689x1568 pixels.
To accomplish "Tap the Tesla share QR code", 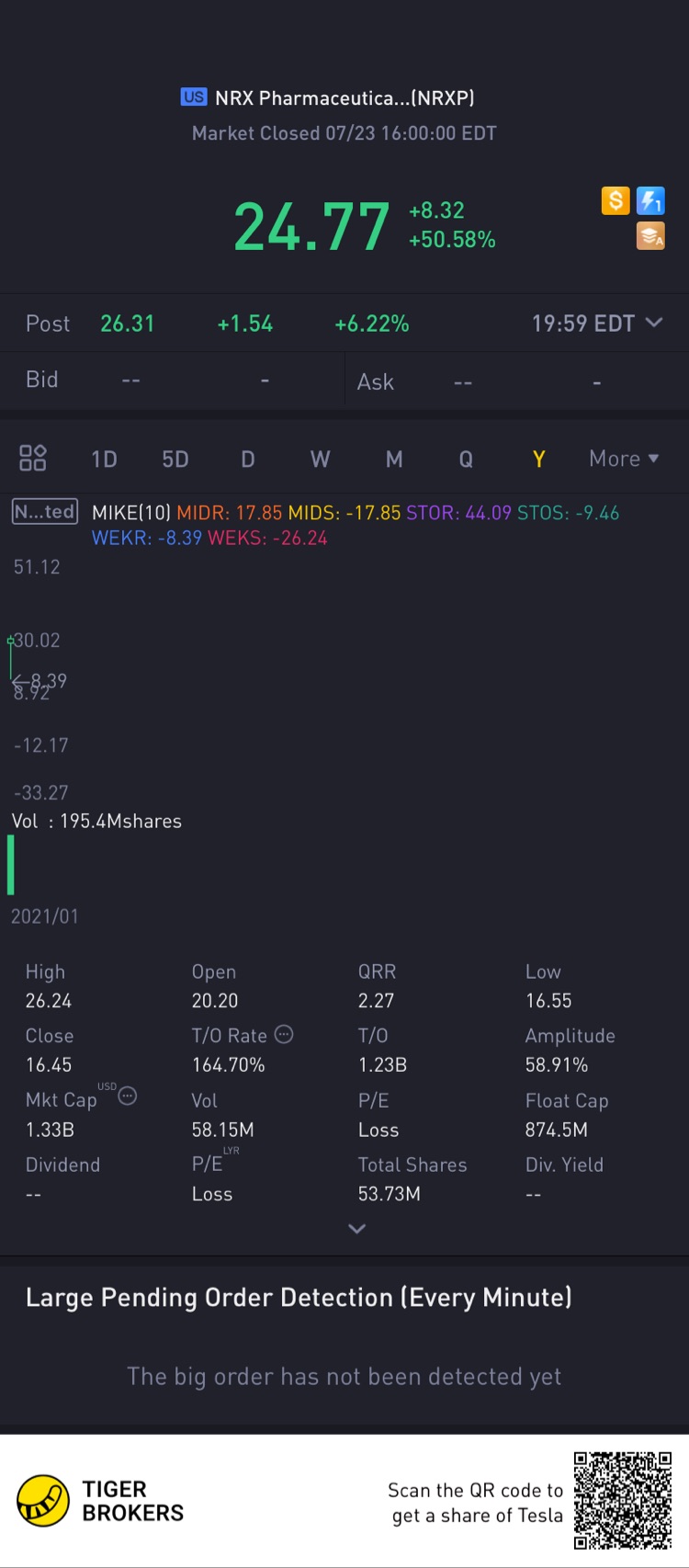I will 622,1500.
